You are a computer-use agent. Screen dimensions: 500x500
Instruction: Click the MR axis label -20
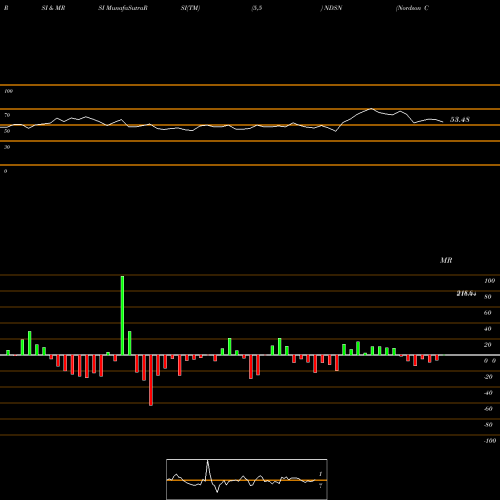tap(488, 377)
